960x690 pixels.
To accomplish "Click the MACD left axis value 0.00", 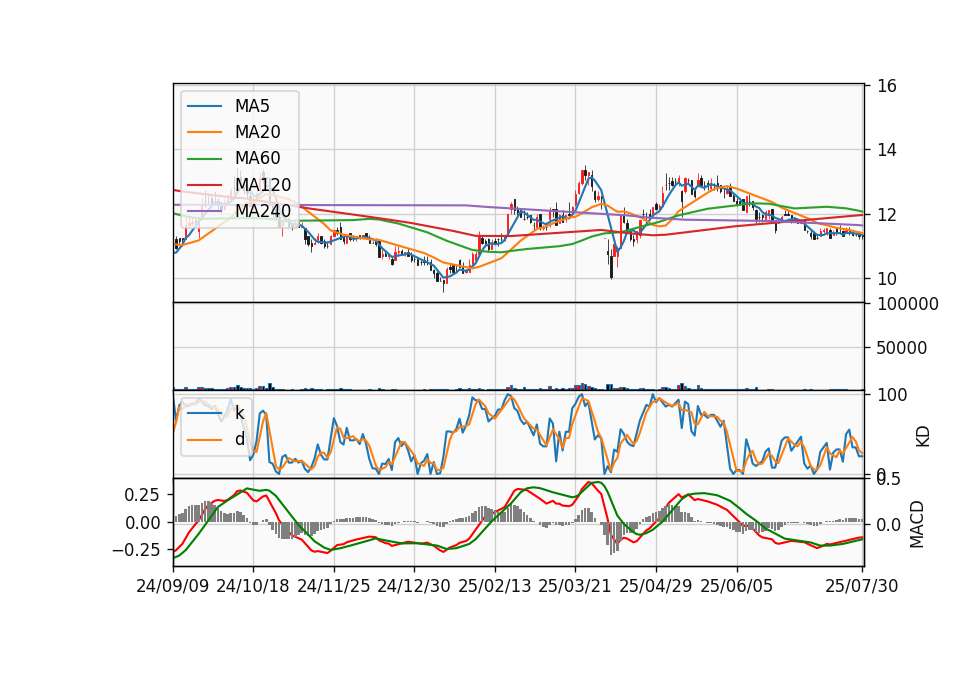I will point(142,523).
